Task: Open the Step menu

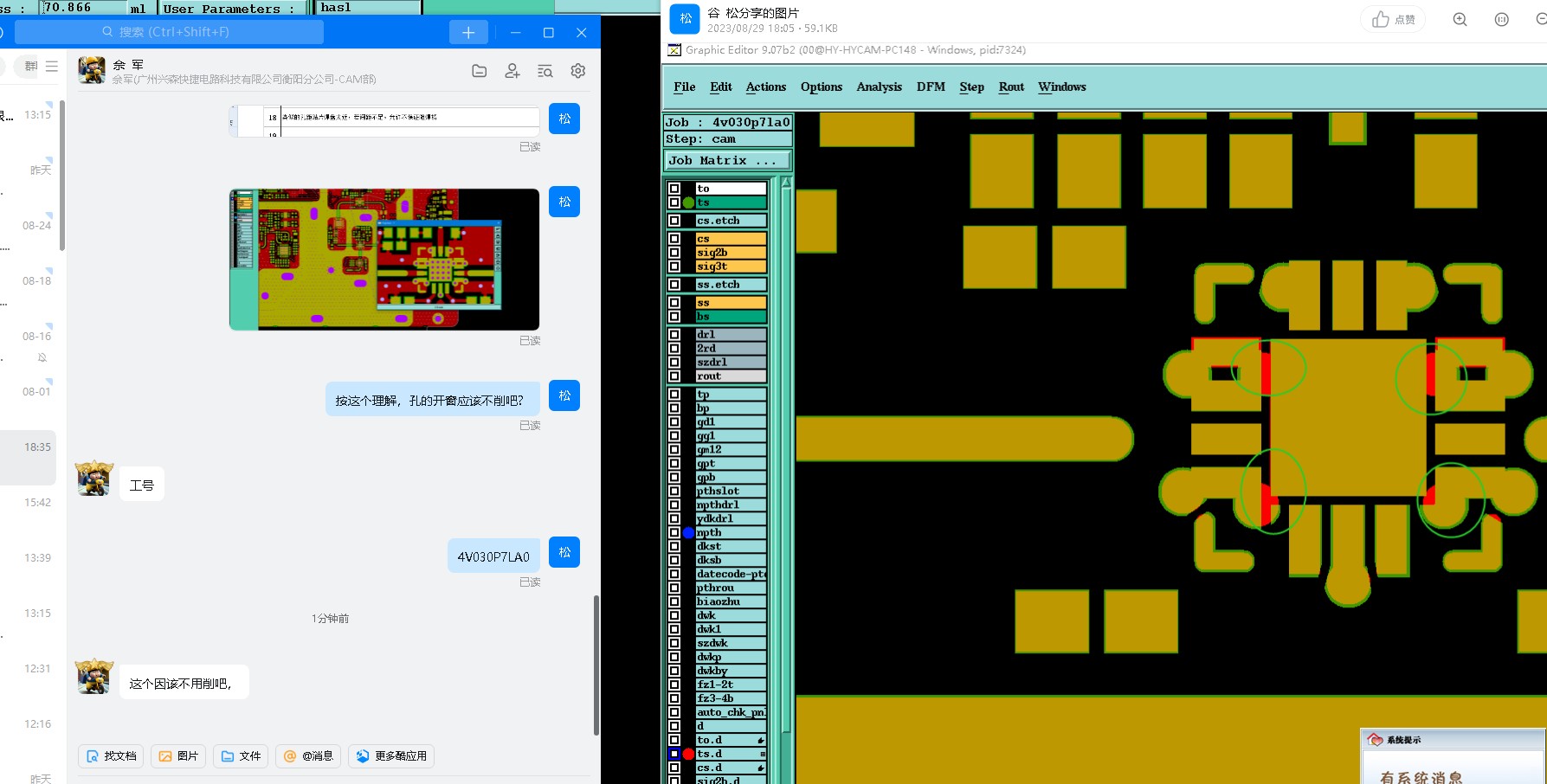Action: click(x=971, y=87)
